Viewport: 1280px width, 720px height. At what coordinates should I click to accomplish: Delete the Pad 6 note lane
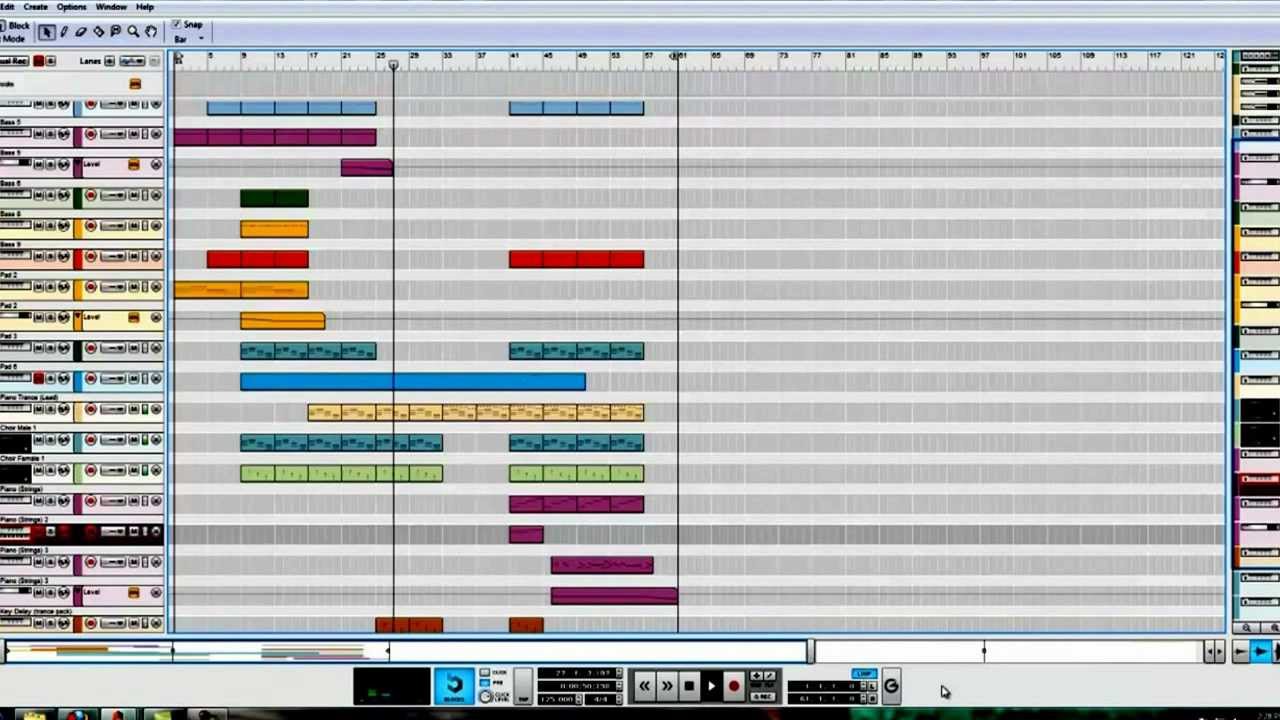tap(156, 378)
